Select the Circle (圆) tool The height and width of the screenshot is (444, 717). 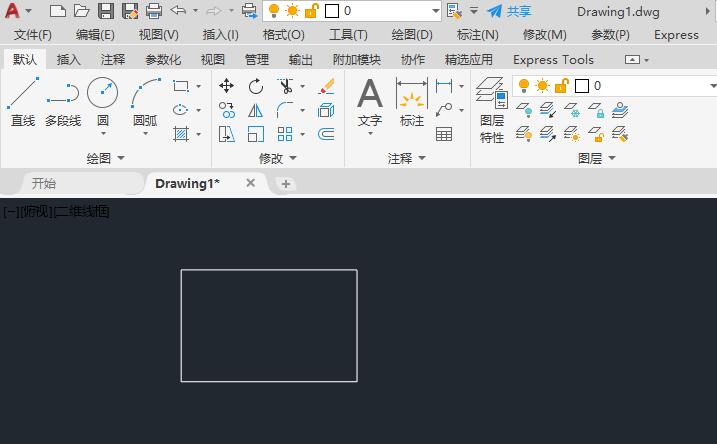[102, 100]
